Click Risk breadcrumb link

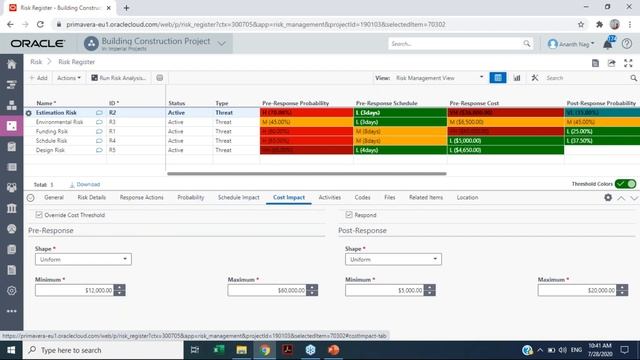tap(36, 62)
